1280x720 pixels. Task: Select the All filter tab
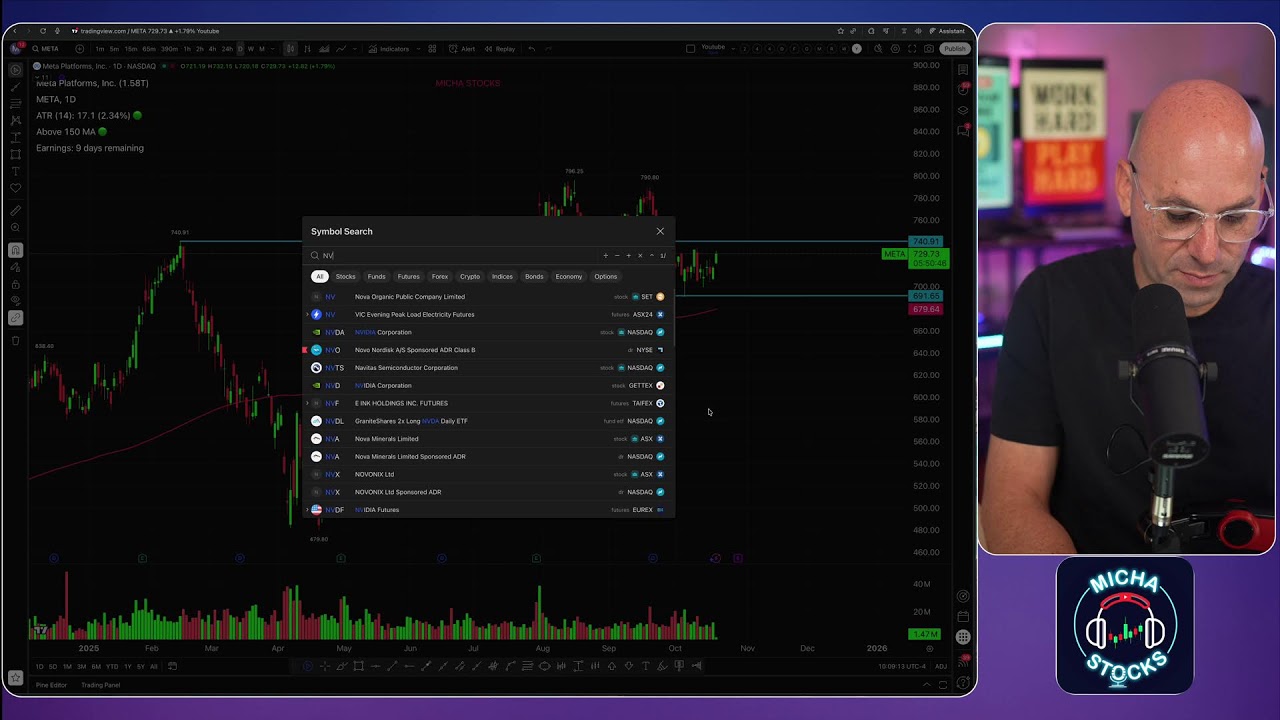pos(320,276)
